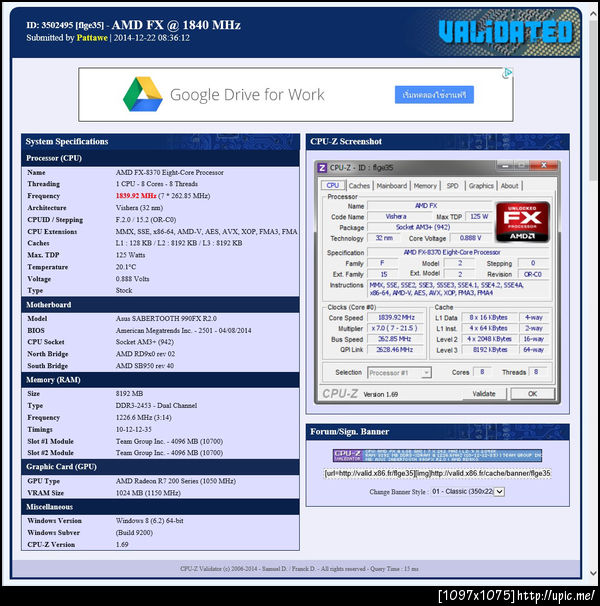Click the Google Drive logo in ad
The height and width of the screenshot is (606, 600).
click(143, 94)
